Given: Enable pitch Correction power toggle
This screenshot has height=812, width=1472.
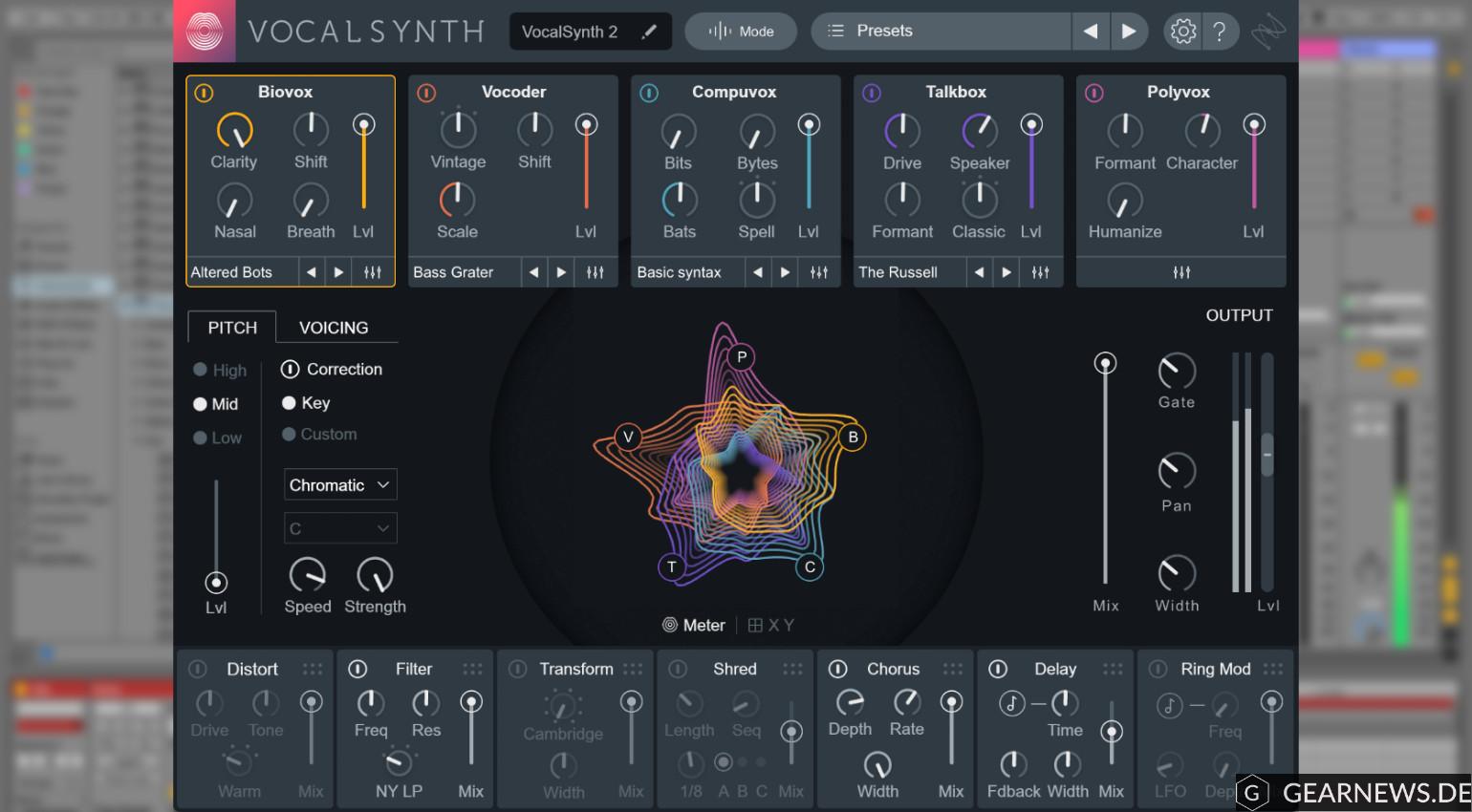Looking at the screenshot, I should tap(290, 370).
